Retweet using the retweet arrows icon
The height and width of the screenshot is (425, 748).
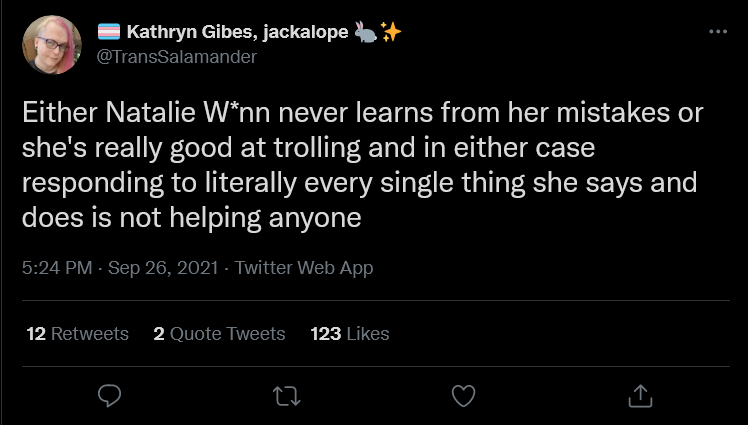(286, 396)
